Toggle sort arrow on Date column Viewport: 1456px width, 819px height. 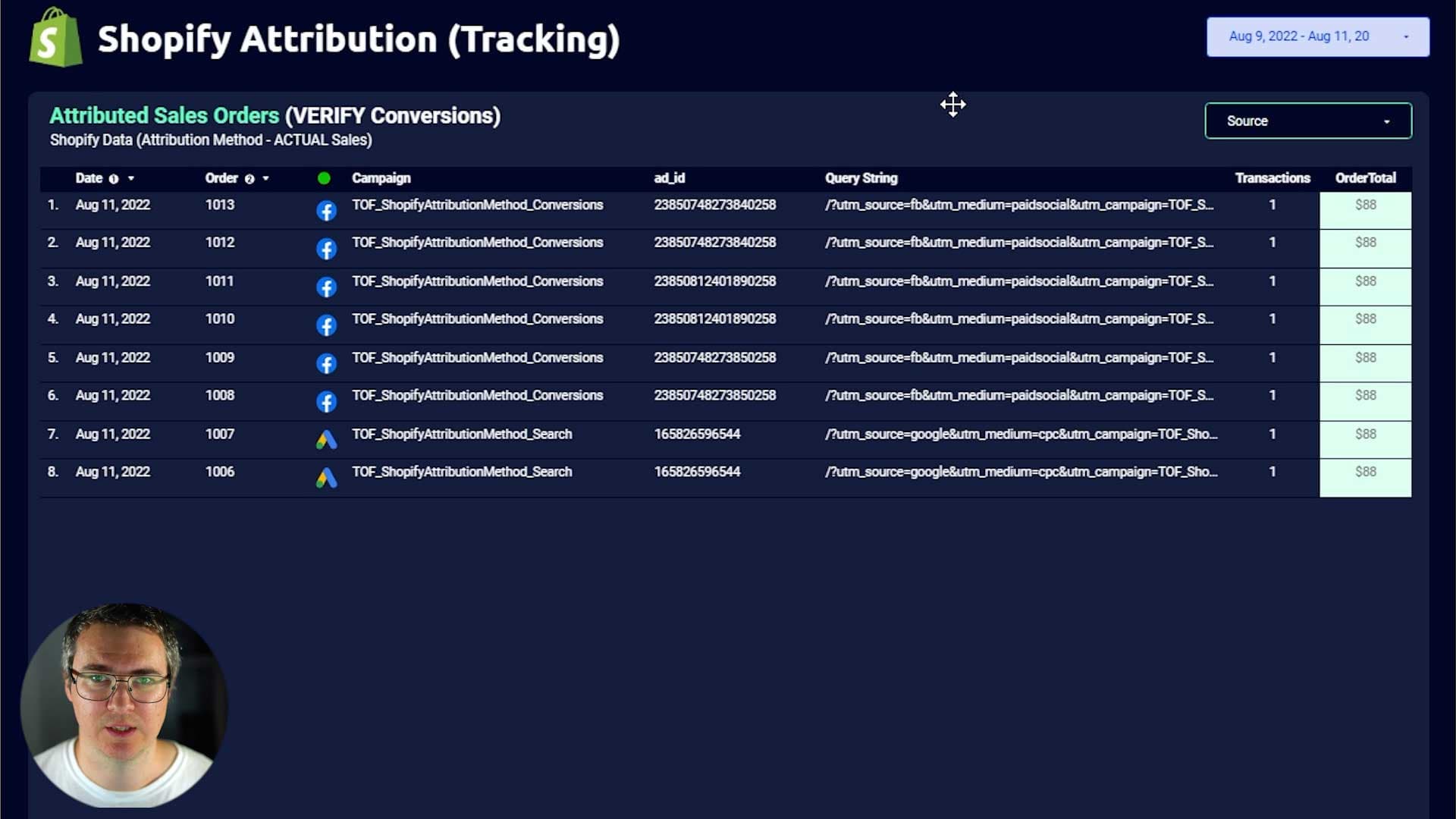[x=131, y=179]
